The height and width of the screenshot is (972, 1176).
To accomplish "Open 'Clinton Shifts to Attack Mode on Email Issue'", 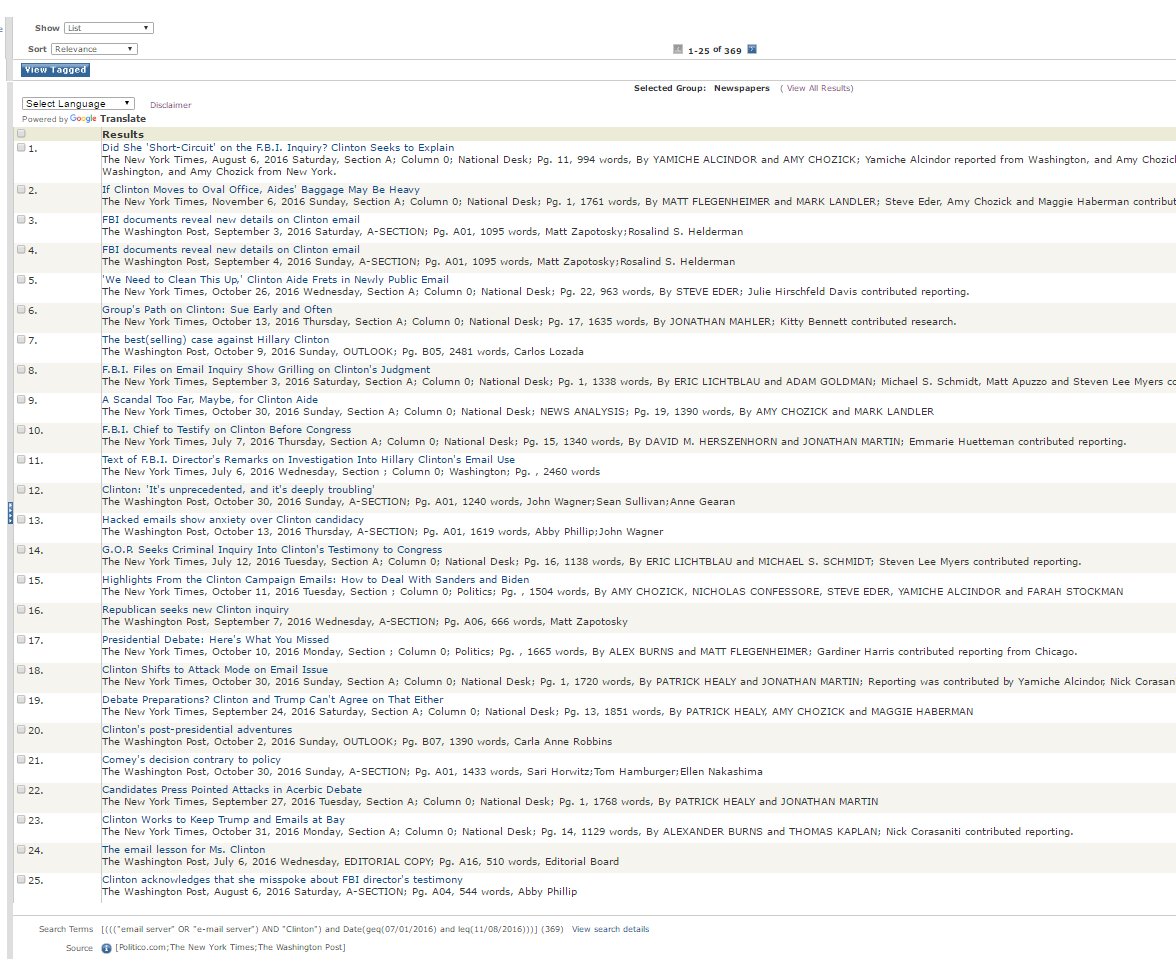I will [214, 670].
